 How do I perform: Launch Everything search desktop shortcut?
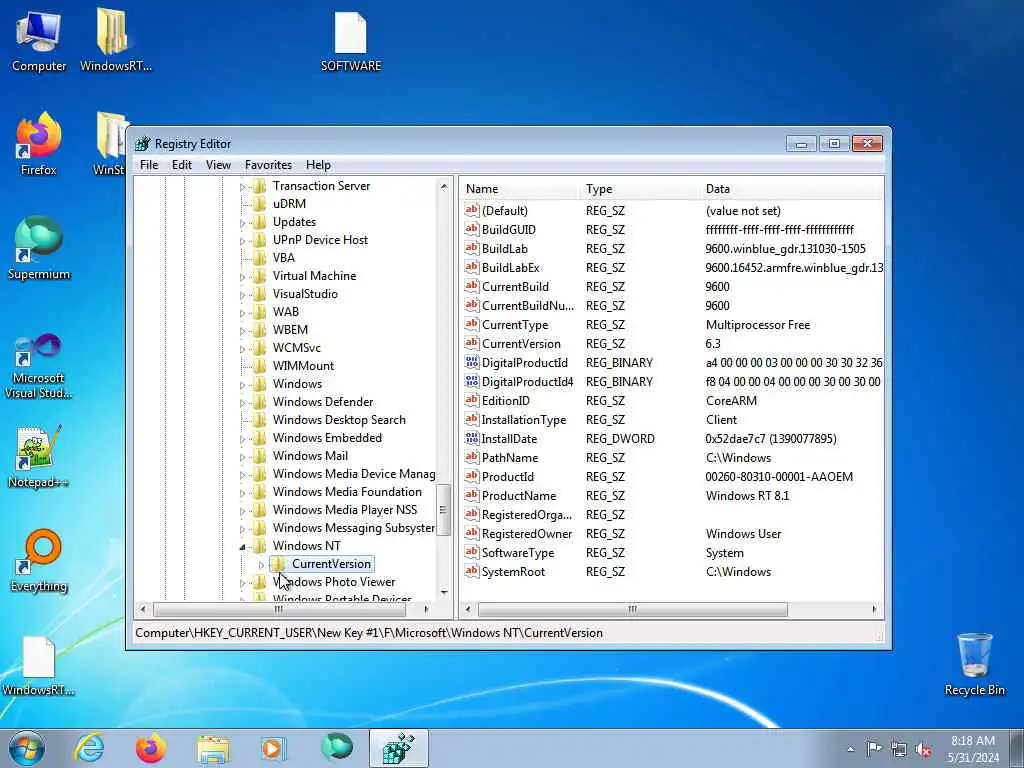[x=39, y=560]
